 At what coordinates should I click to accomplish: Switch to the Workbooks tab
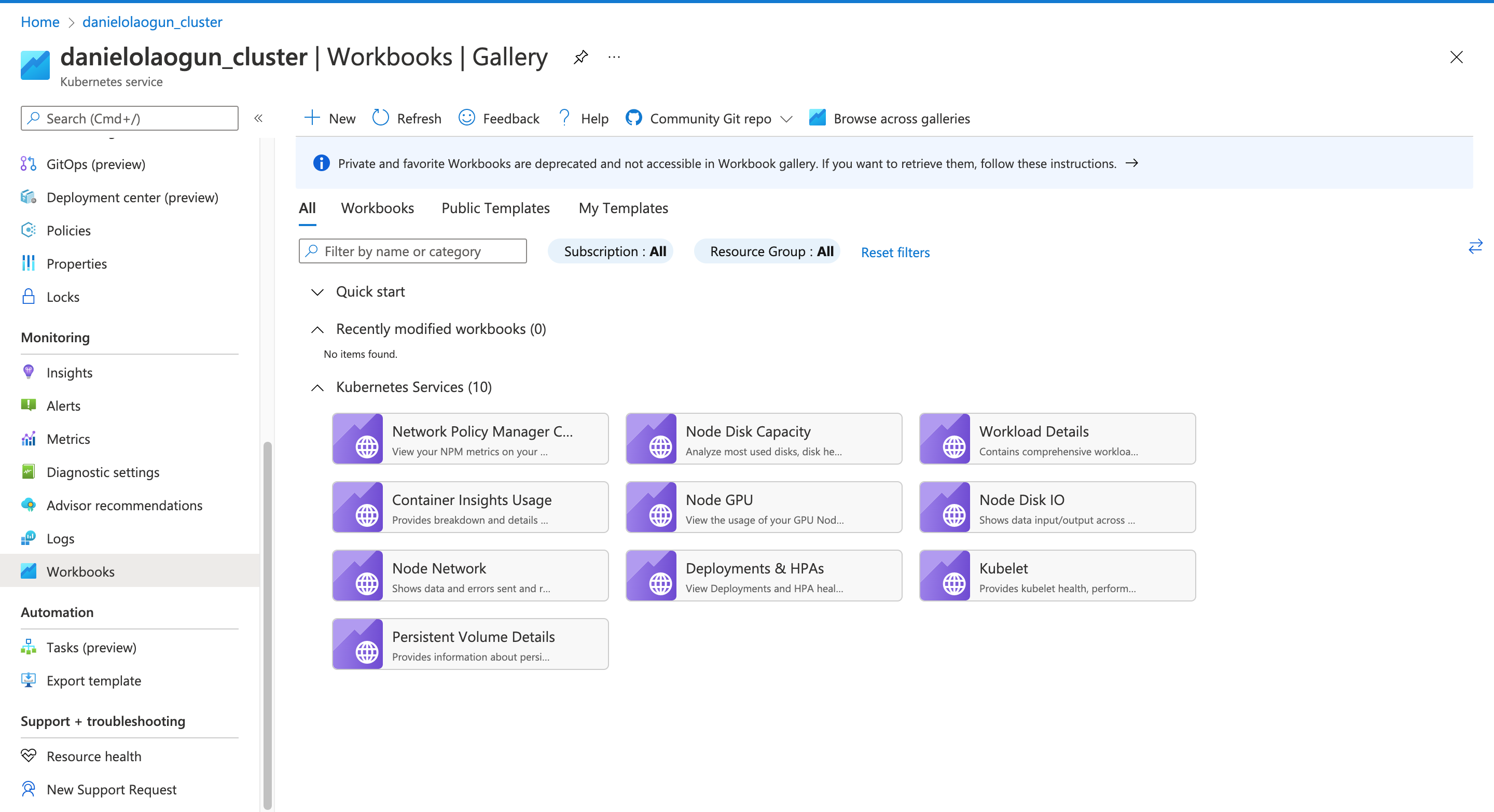click(x=378, y=208)
